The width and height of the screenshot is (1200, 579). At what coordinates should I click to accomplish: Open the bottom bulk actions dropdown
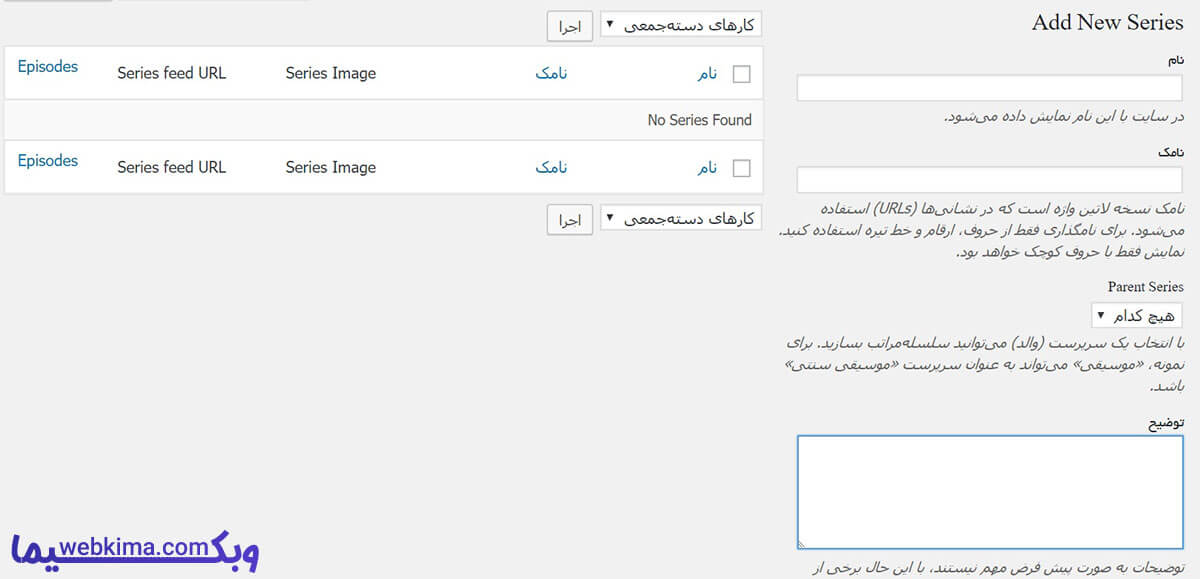(680, 219)
